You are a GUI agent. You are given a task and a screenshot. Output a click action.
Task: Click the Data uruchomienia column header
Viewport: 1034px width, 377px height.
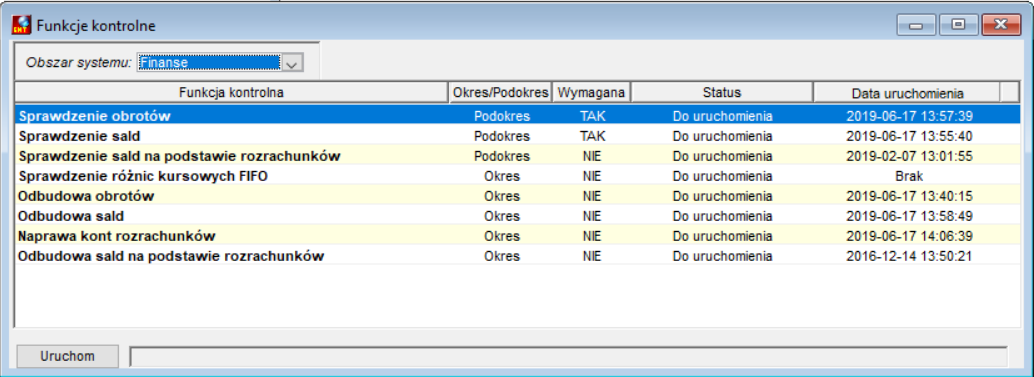coord(907,93)
